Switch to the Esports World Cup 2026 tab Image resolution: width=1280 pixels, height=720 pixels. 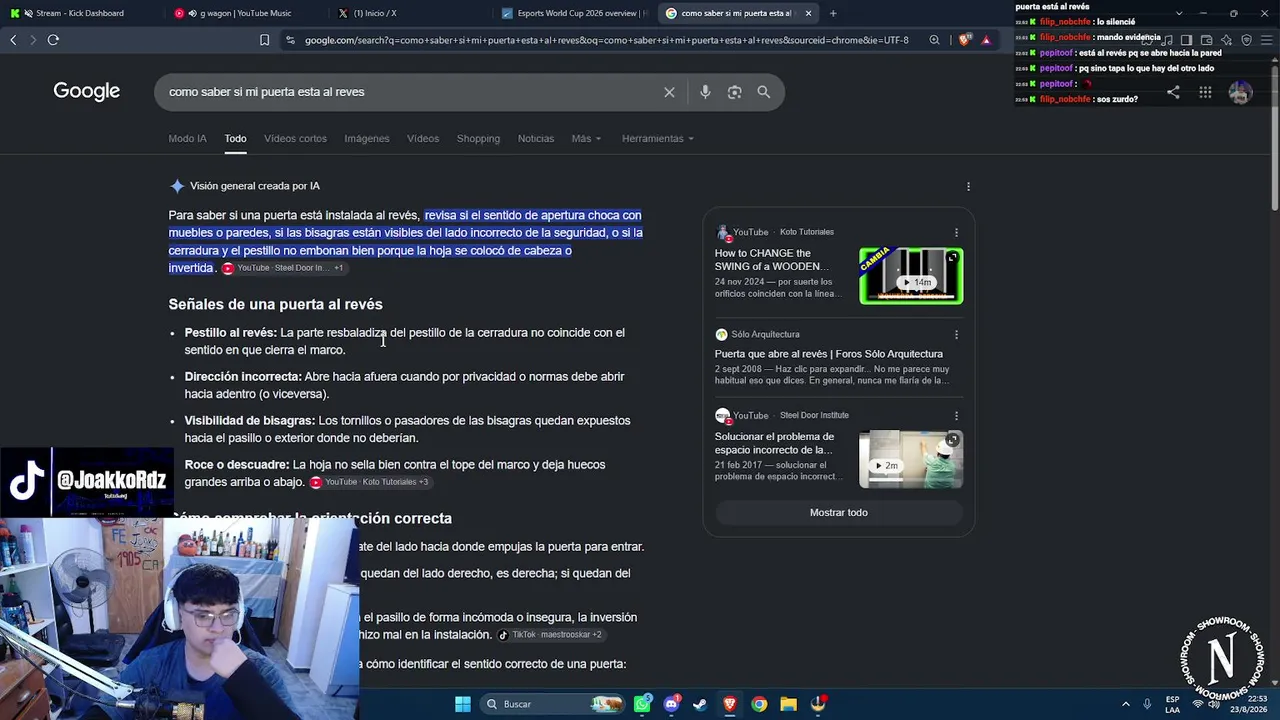[575, 13]
